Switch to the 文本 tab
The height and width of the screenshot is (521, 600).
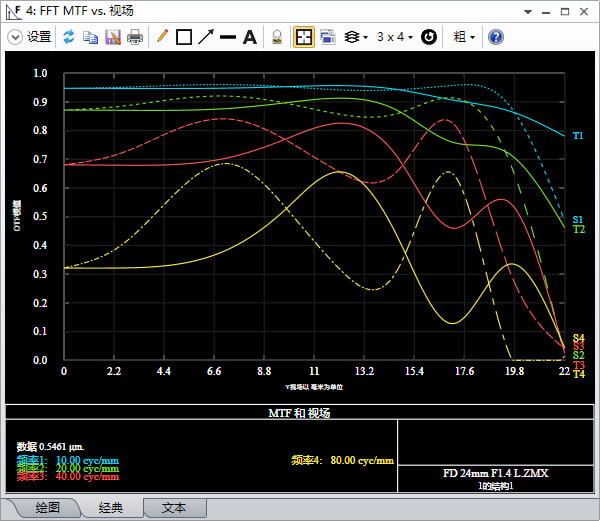[174, 508]
